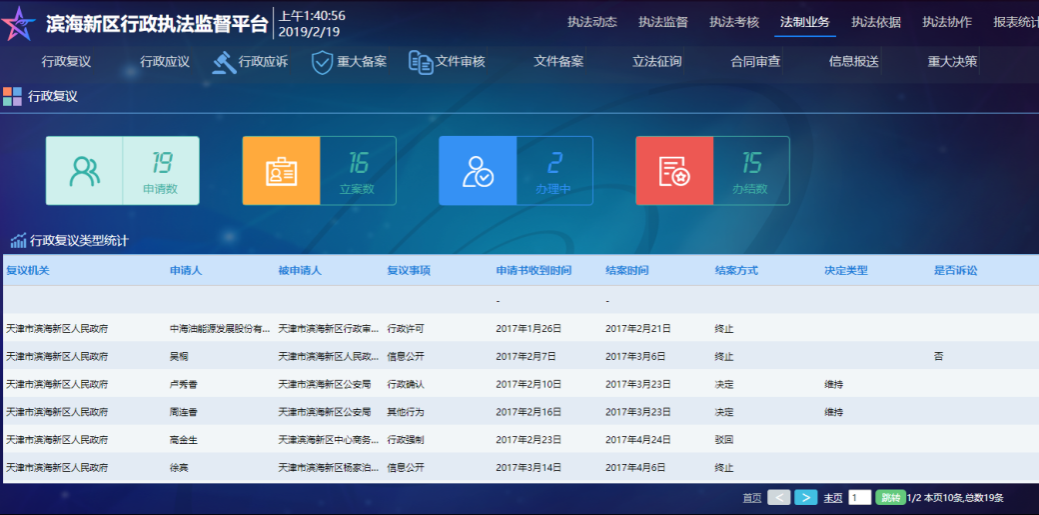This screenshot has width=1039, height=515.
Task: Click the 末页 pagination link
Action: [x=833, y=498]
